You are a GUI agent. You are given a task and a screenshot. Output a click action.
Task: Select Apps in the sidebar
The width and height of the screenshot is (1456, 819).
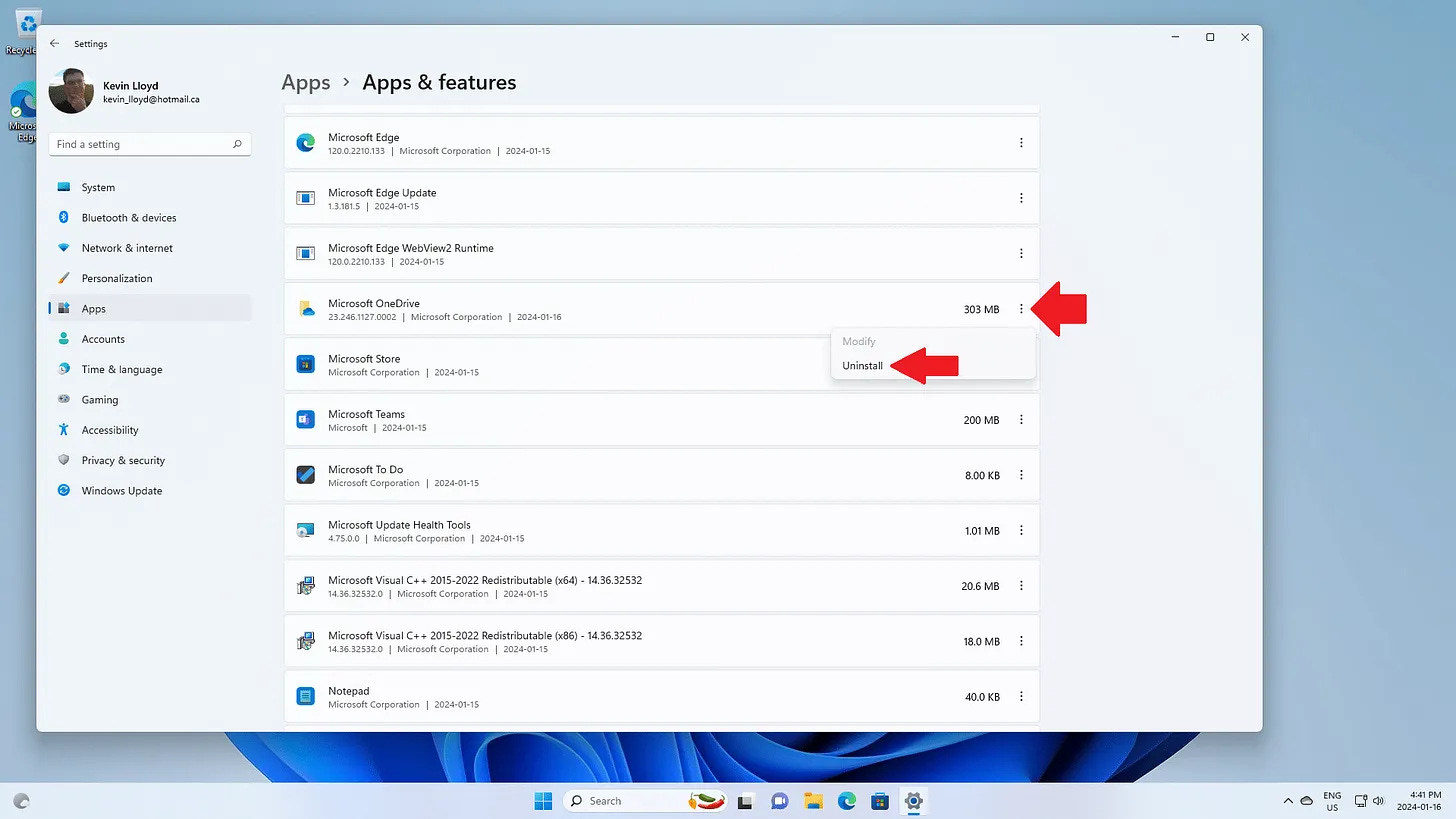150,309
